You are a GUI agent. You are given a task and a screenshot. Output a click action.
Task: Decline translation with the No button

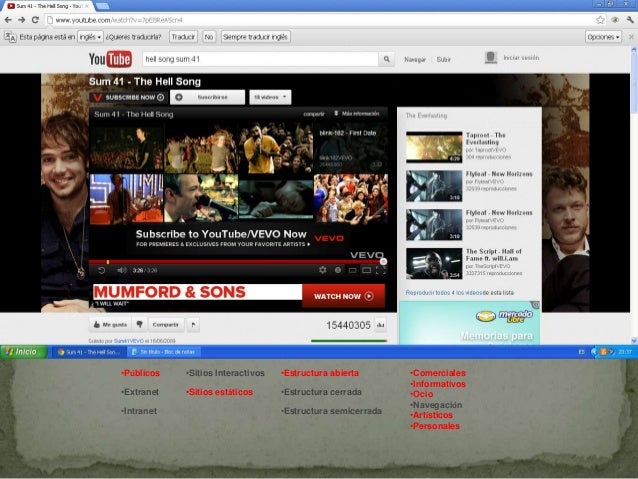pyautogui.click(x=209, y=37)
